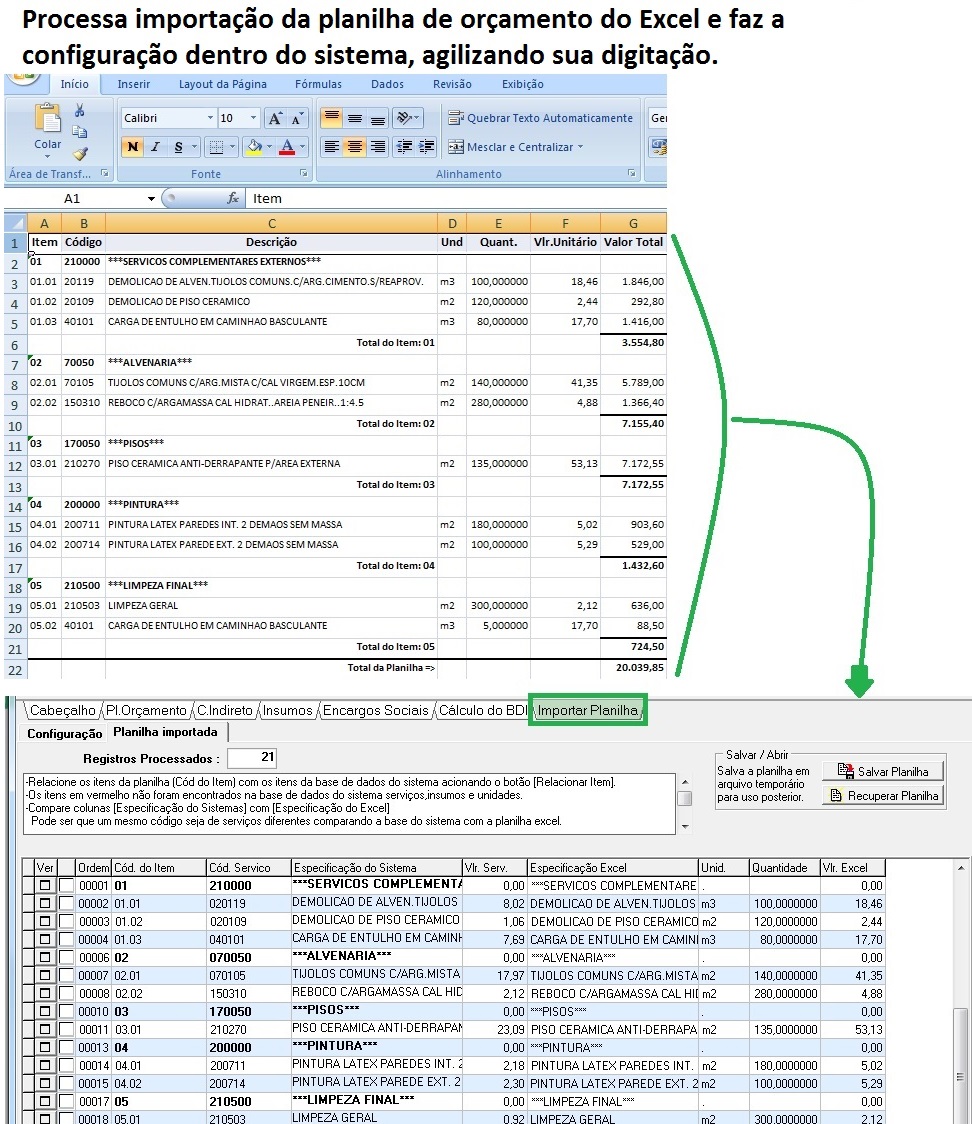Check the Ver checkbox for row 00007

tap(44, 975)
